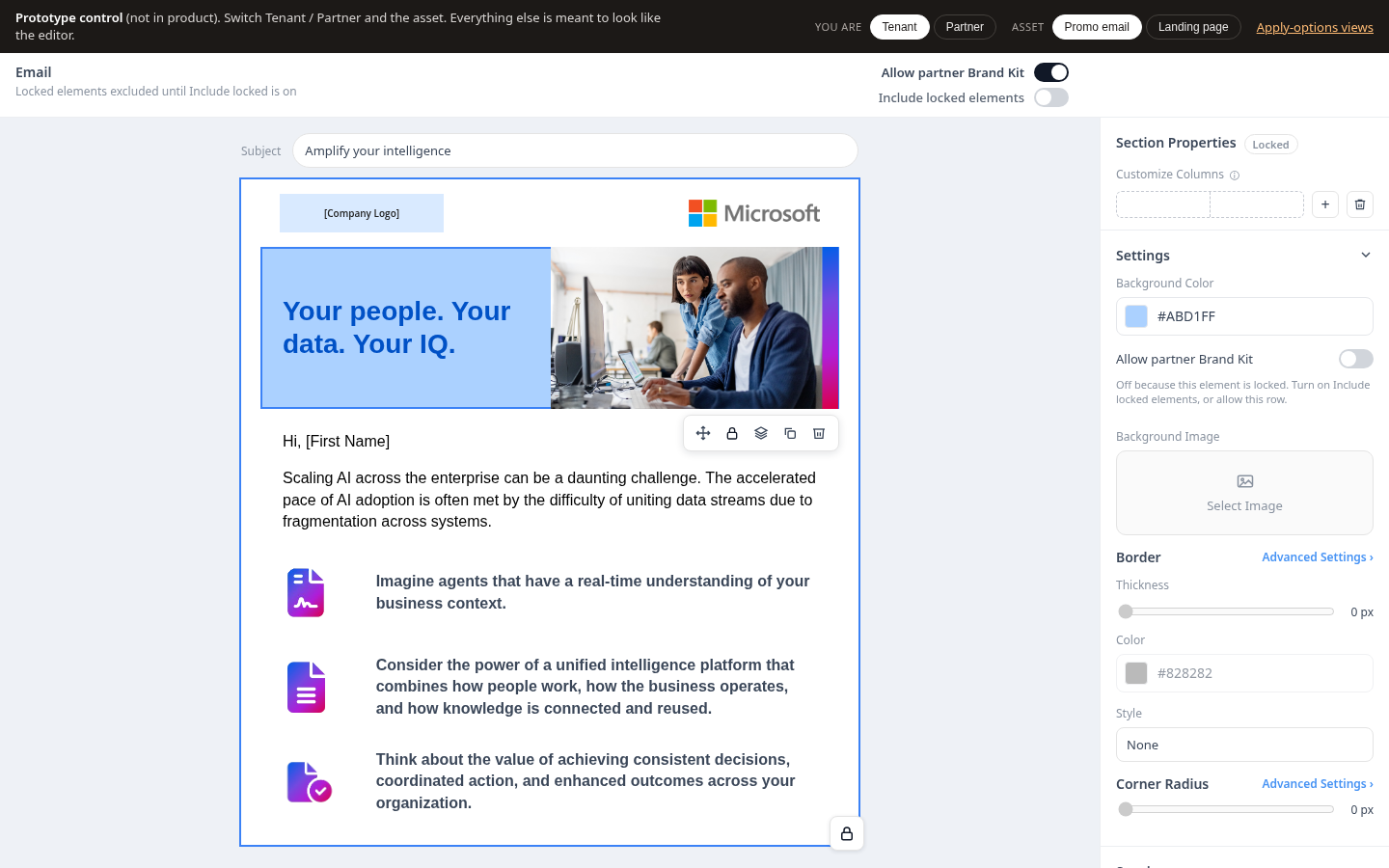Click the Subject input field
Viewport: 1389px width, 868px height.
point(575,150)
